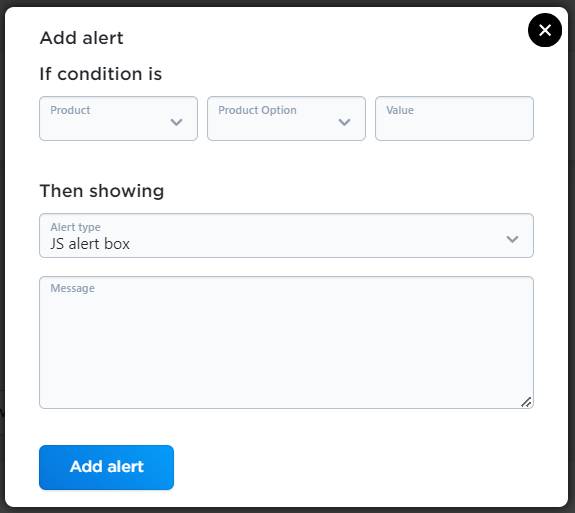Focus the Value input field

tap(454, 118)
